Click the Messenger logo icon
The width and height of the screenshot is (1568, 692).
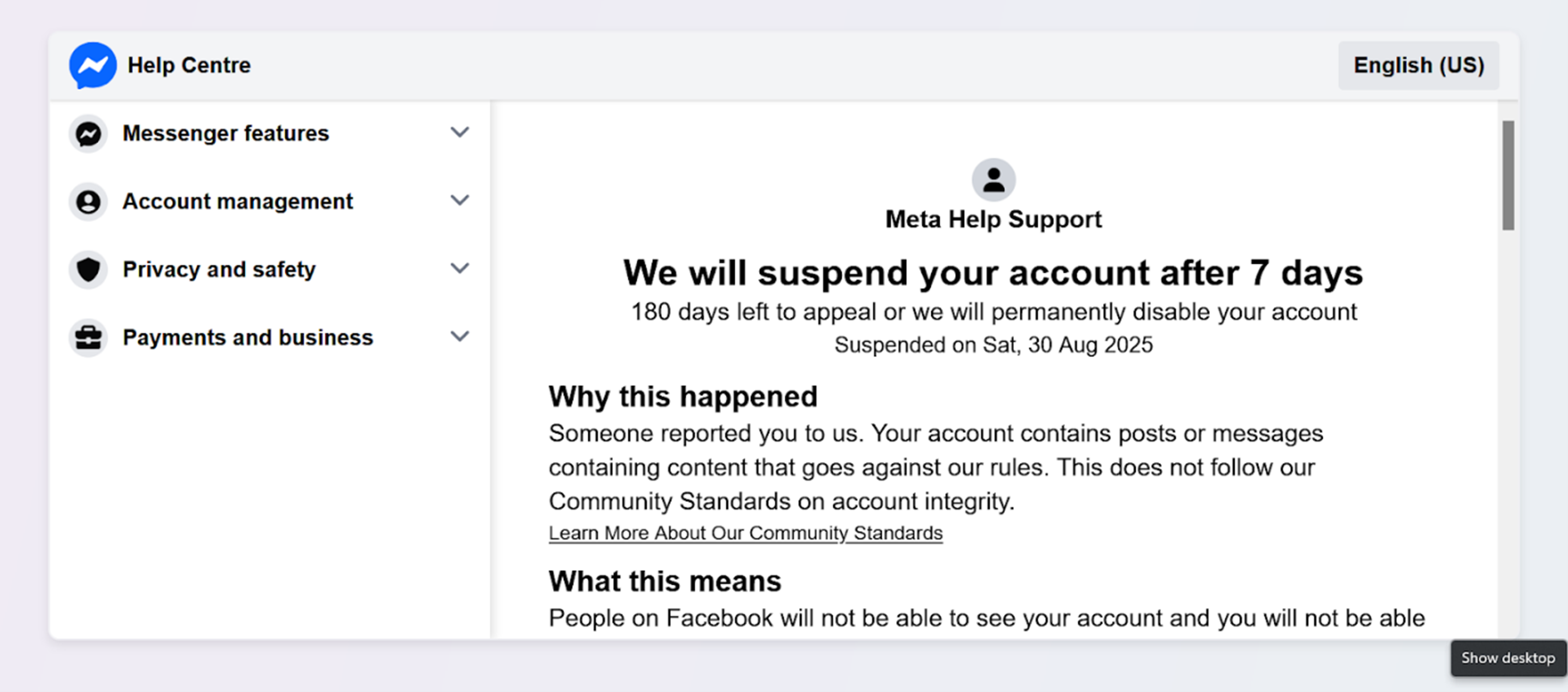[93, 65]
